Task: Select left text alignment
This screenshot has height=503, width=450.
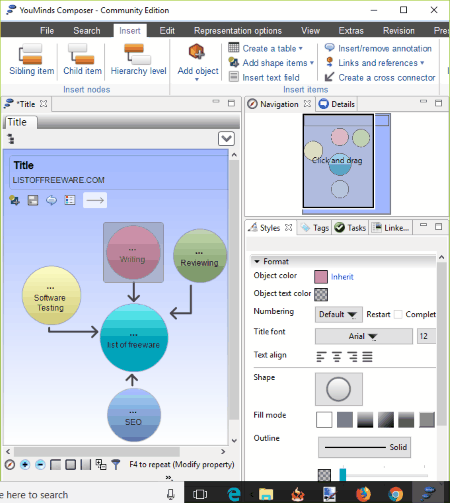Action: click(321, 357)
